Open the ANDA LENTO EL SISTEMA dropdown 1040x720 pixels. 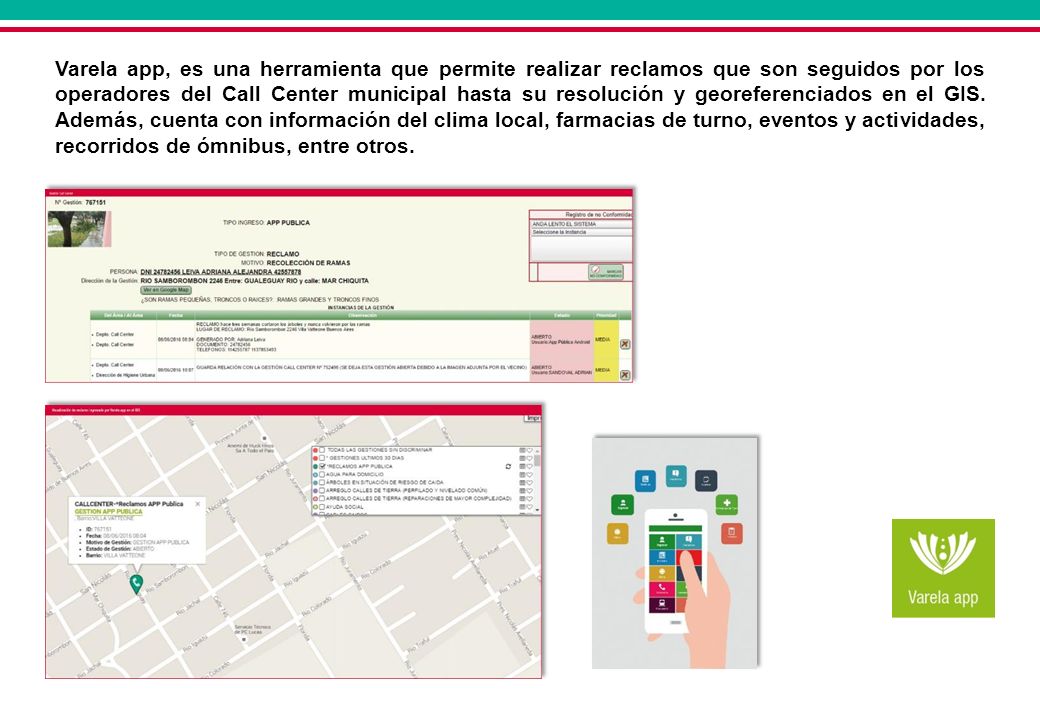tap(581, 224)
